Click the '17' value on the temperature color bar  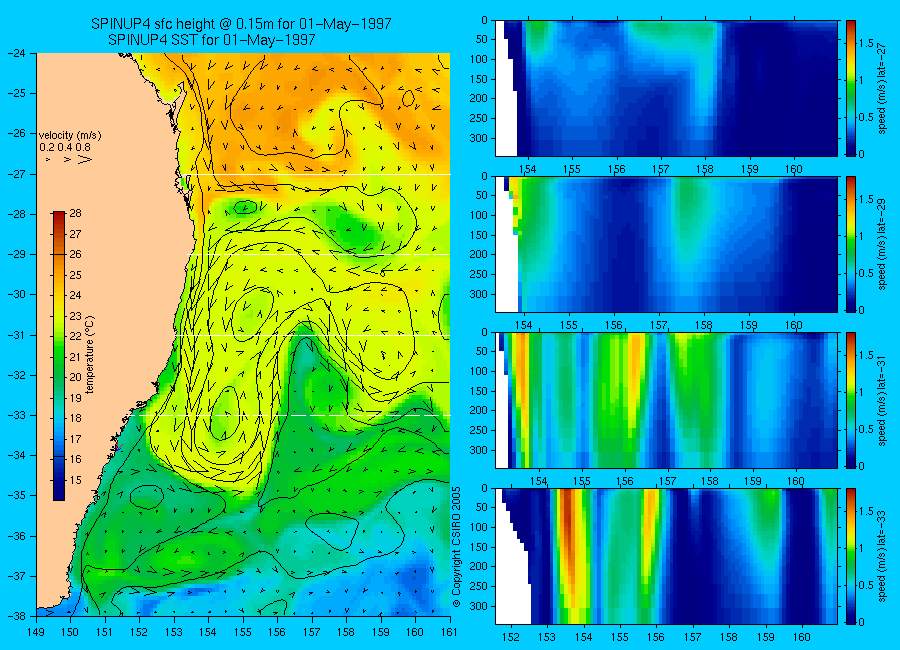coord(75,439)
